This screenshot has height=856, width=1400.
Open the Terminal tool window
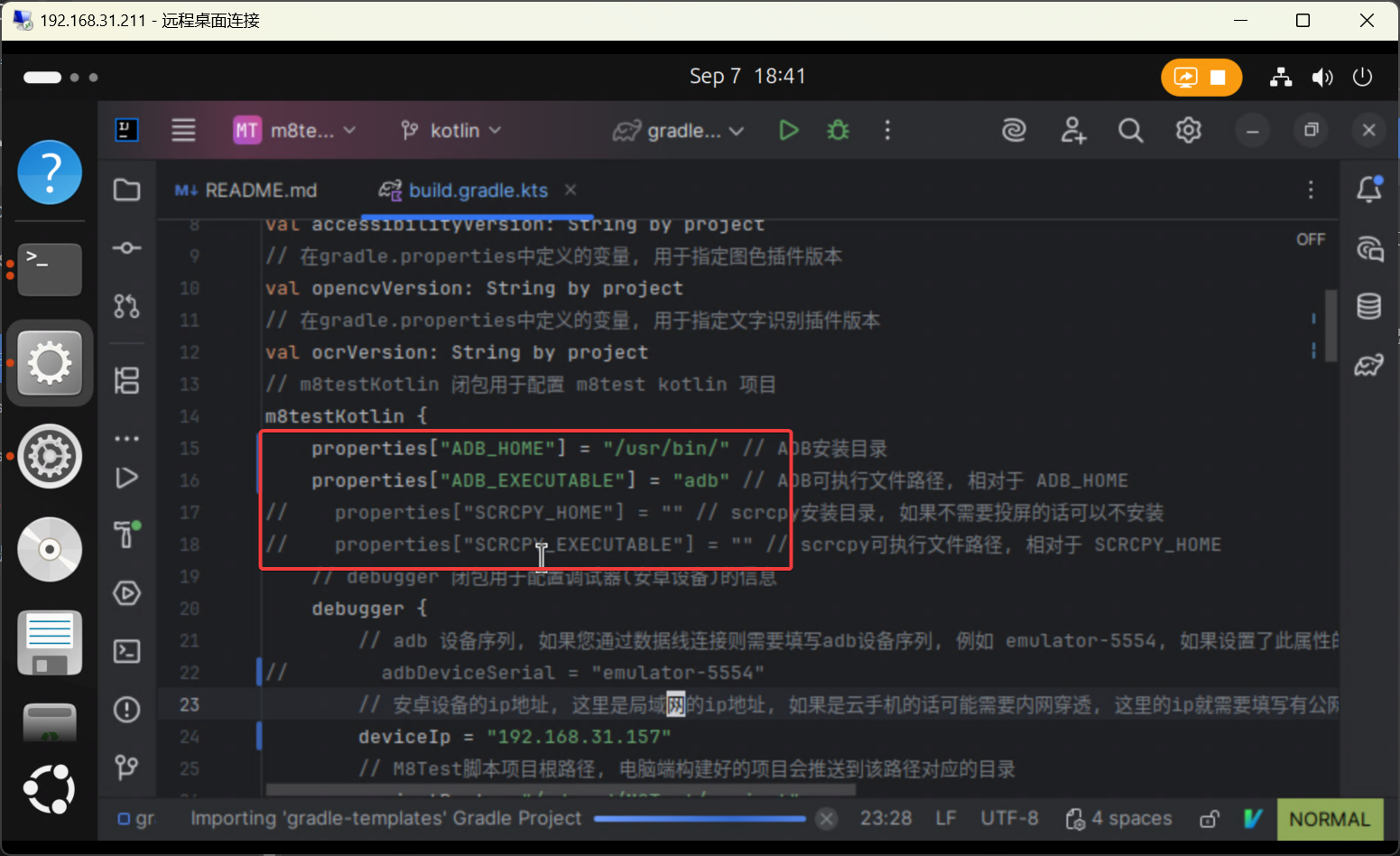(x=126, y=651)
